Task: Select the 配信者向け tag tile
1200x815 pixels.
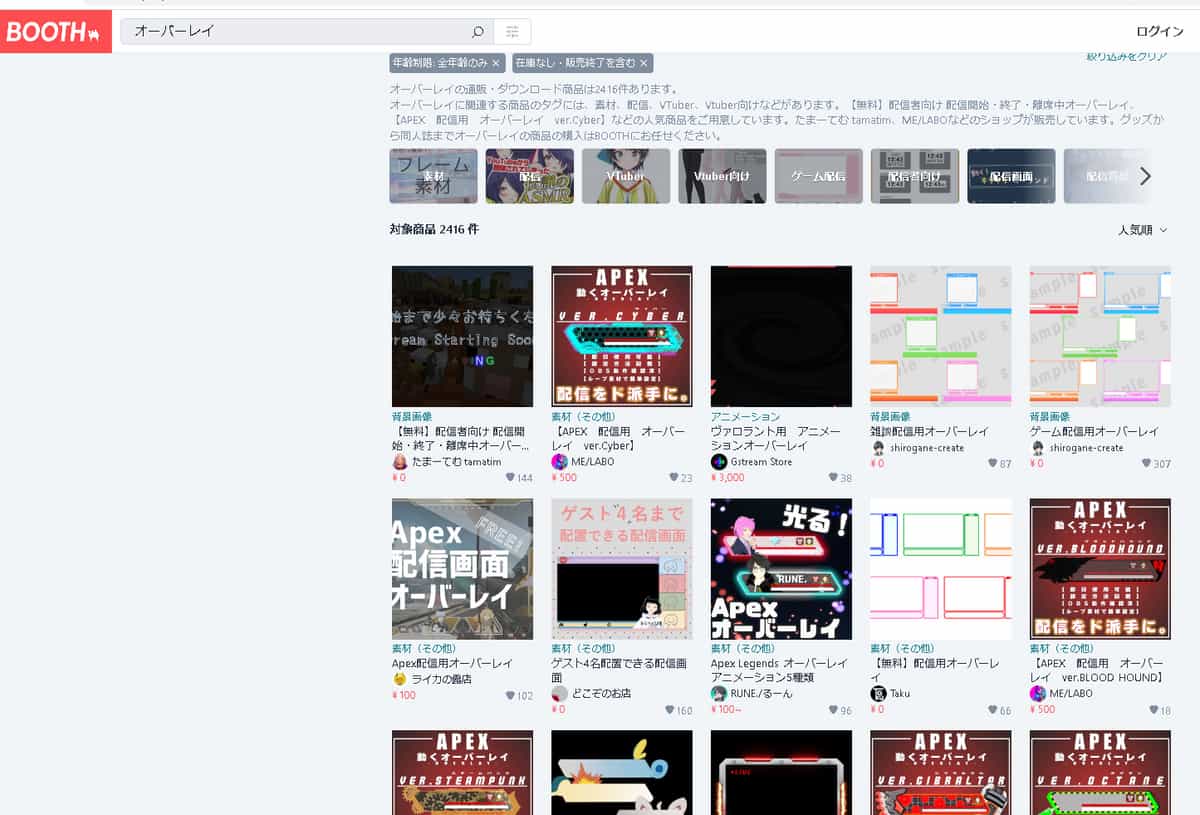Action: coord(915,176)
